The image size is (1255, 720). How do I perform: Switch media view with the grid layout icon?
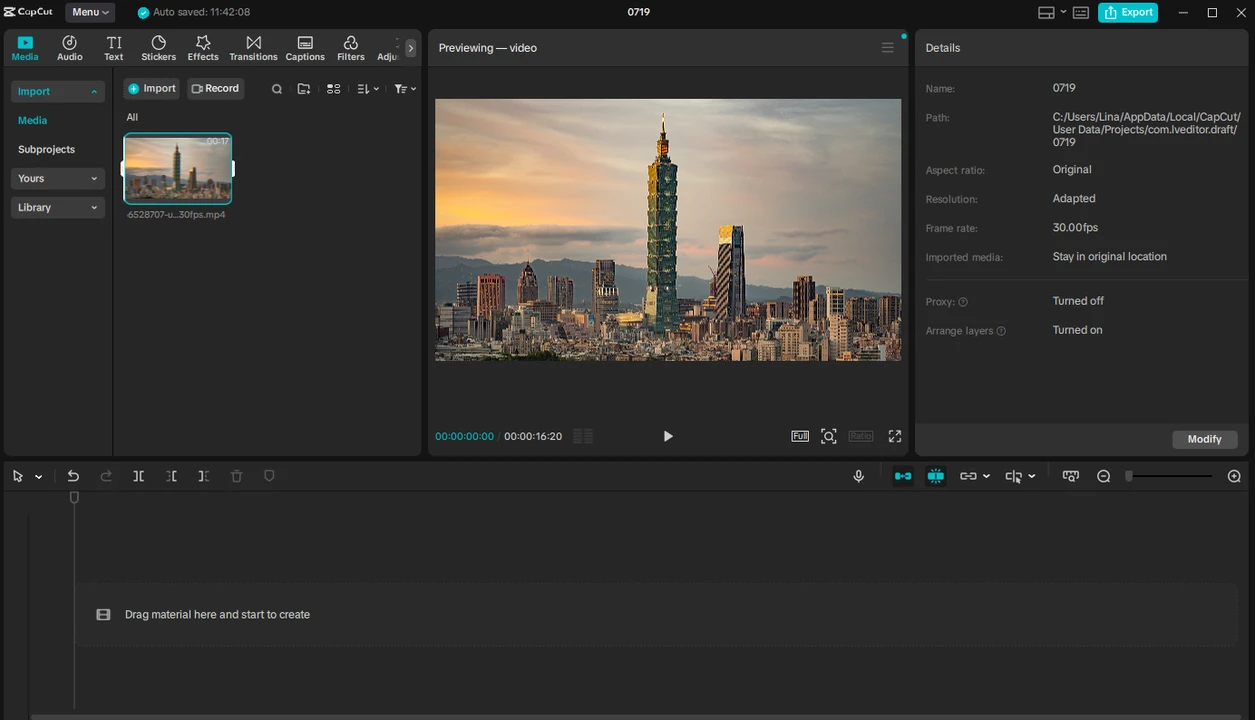coord(334,89)
